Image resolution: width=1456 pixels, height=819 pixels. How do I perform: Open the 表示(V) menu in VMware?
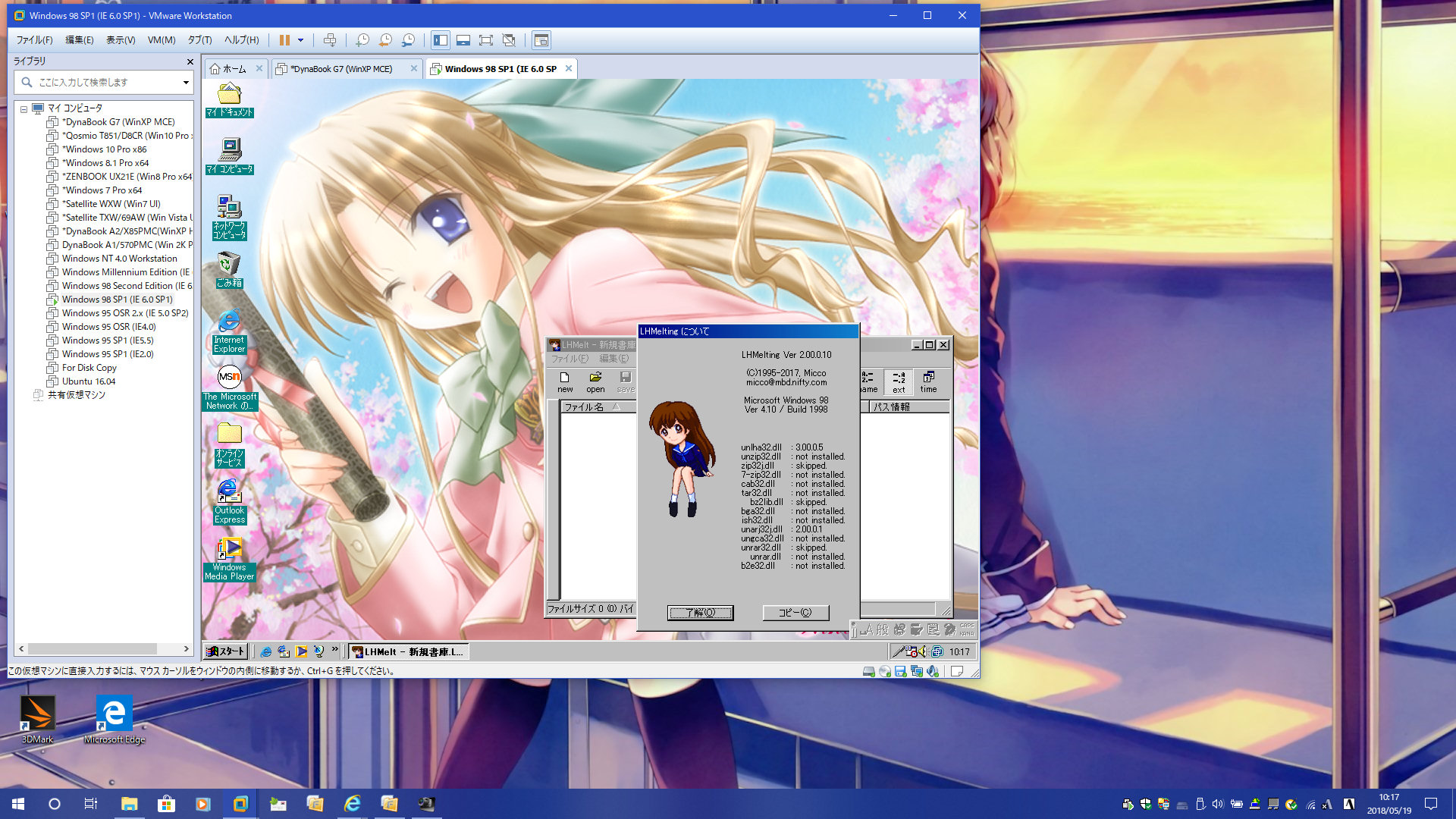click(x=121, y=40)
